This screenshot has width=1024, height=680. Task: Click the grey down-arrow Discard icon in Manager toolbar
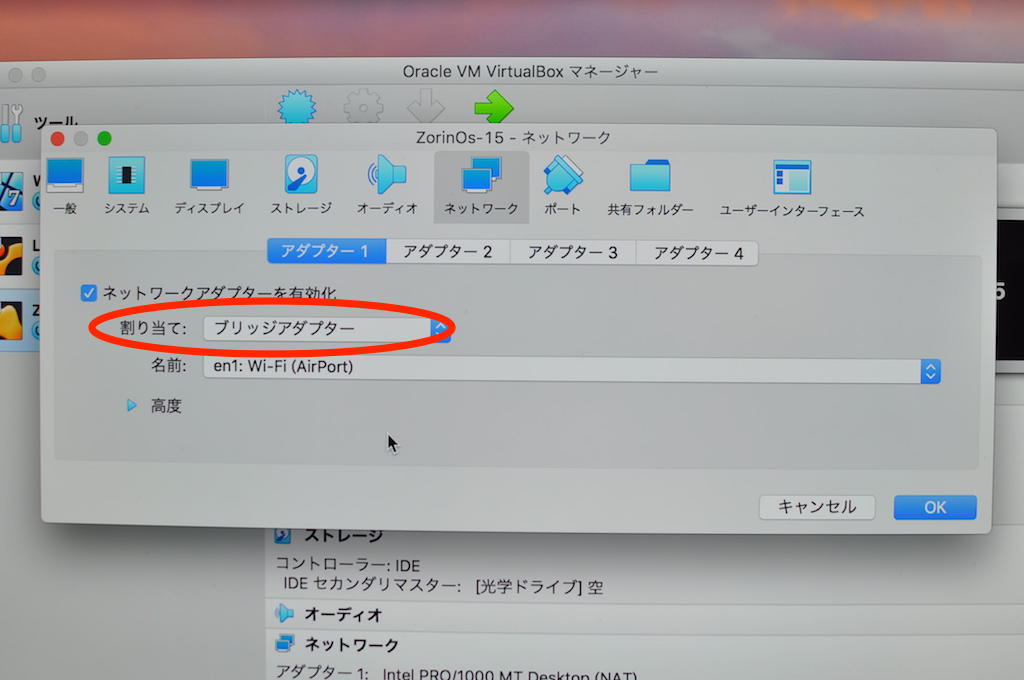pyautogui.click(x=425, y=106)
